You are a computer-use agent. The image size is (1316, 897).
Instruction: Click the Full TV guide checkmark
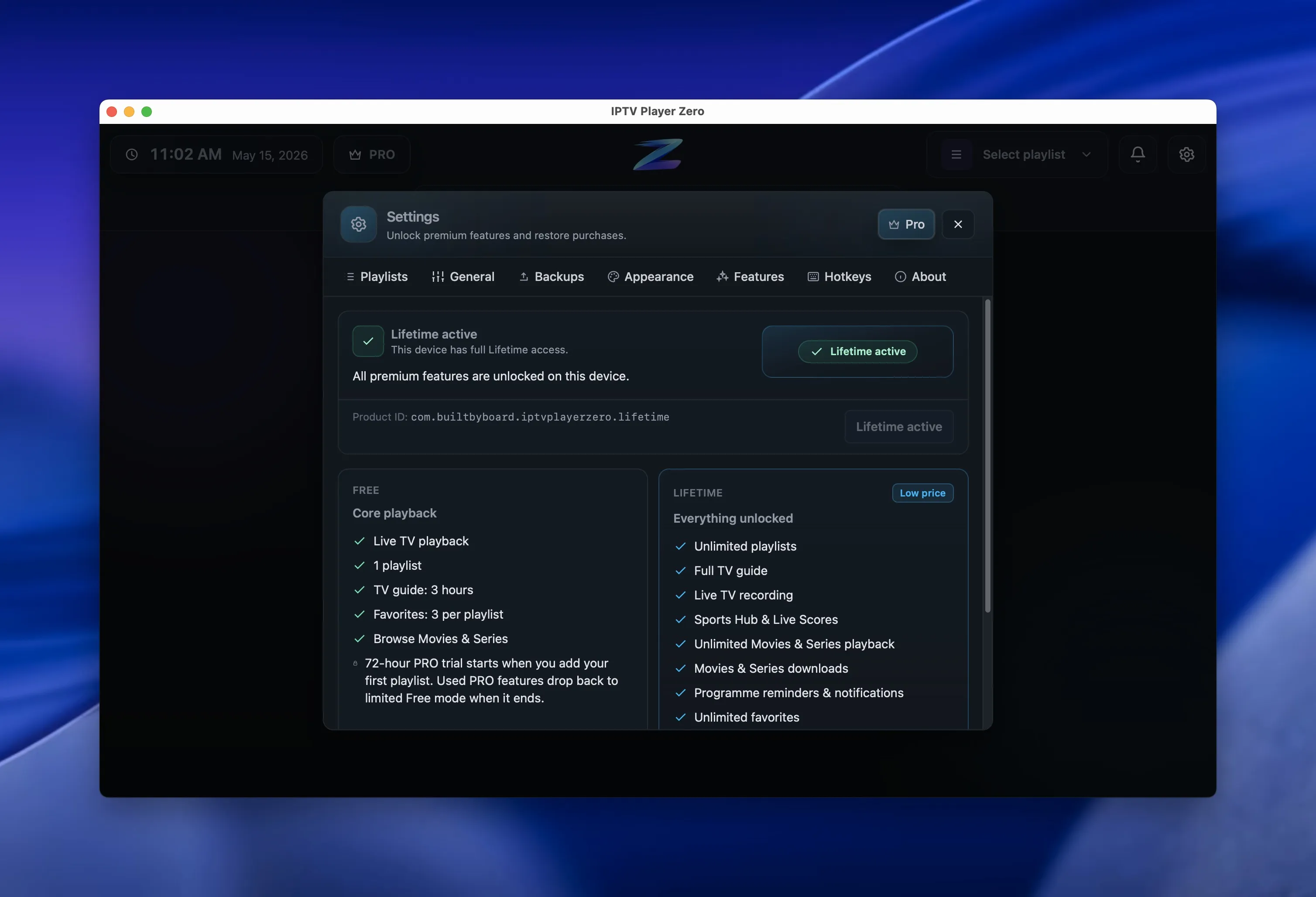click(681, 570)
